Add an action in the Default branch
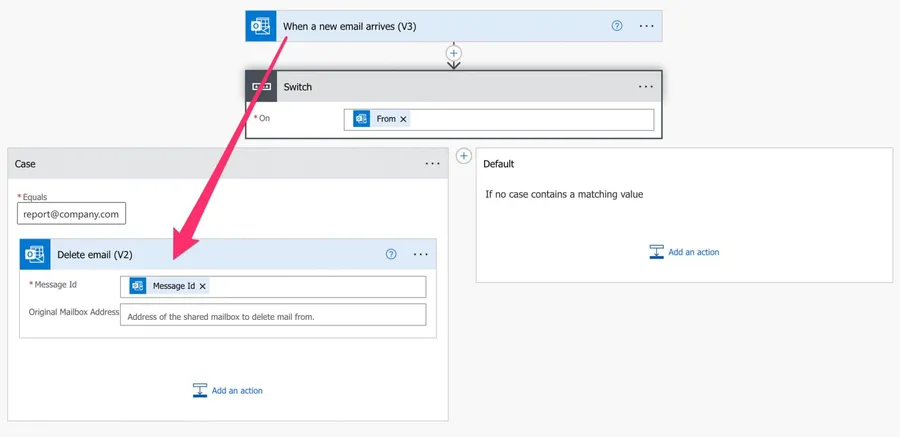The height and width of the screenshot is (437, 900). click(x=684, y=252)
